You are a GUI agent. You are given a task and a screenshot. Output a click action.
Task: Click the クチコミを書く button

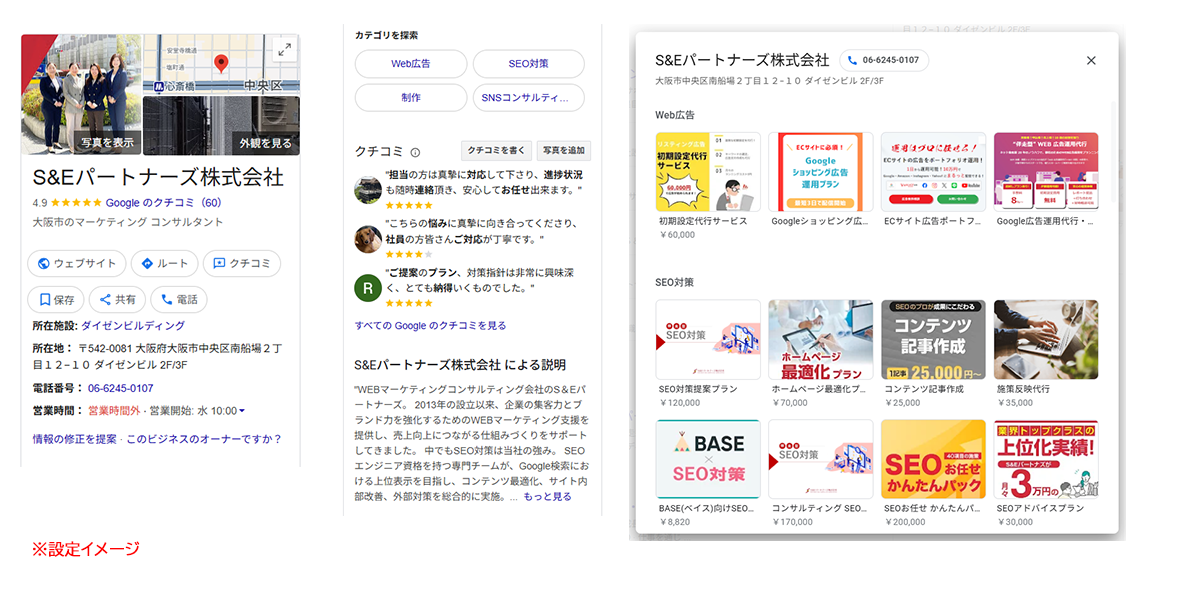pos(496,151)
